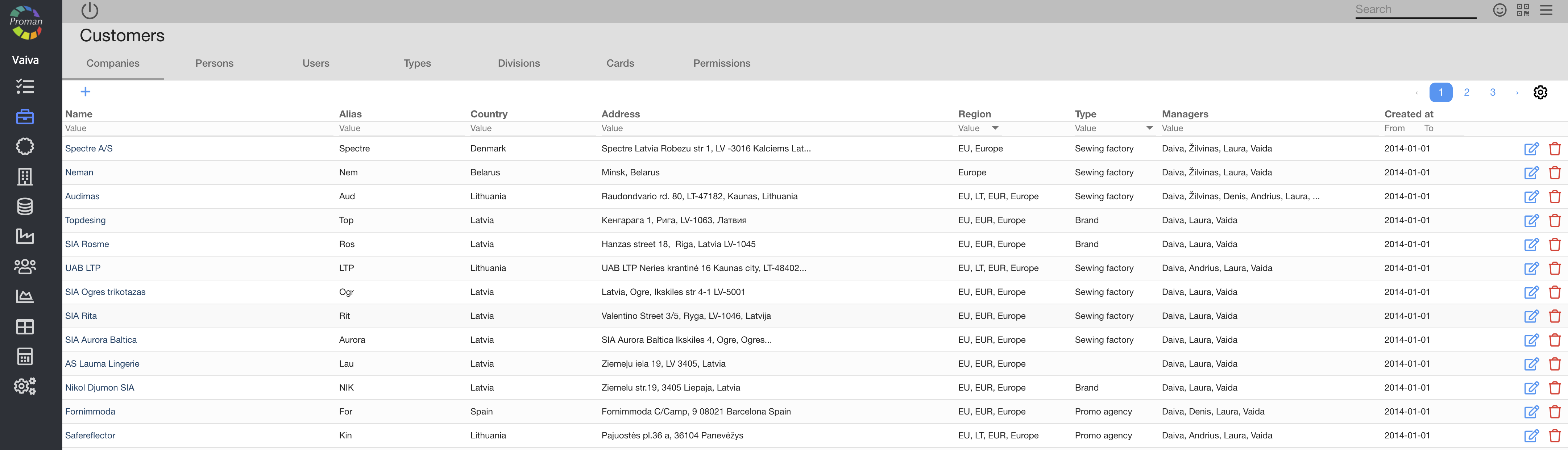Screen dimensions: 1568x450
Task: Open the QR code scanner icon
Action: [x=1523, y=10]
